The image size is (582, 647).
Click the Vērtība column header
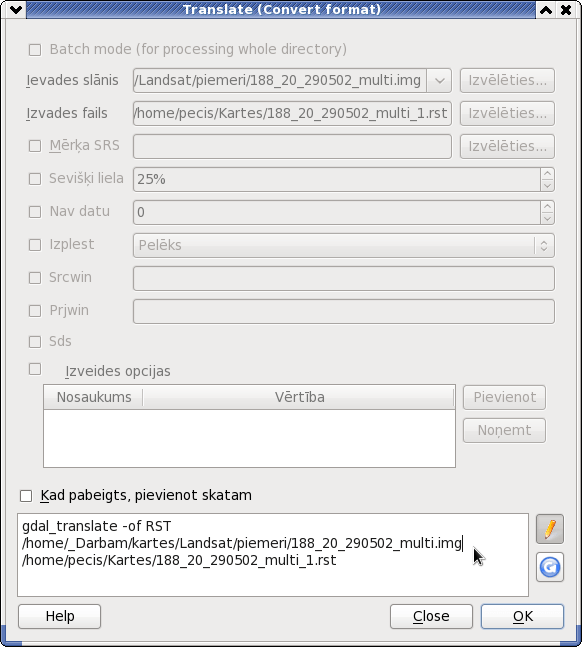[299, 397]
